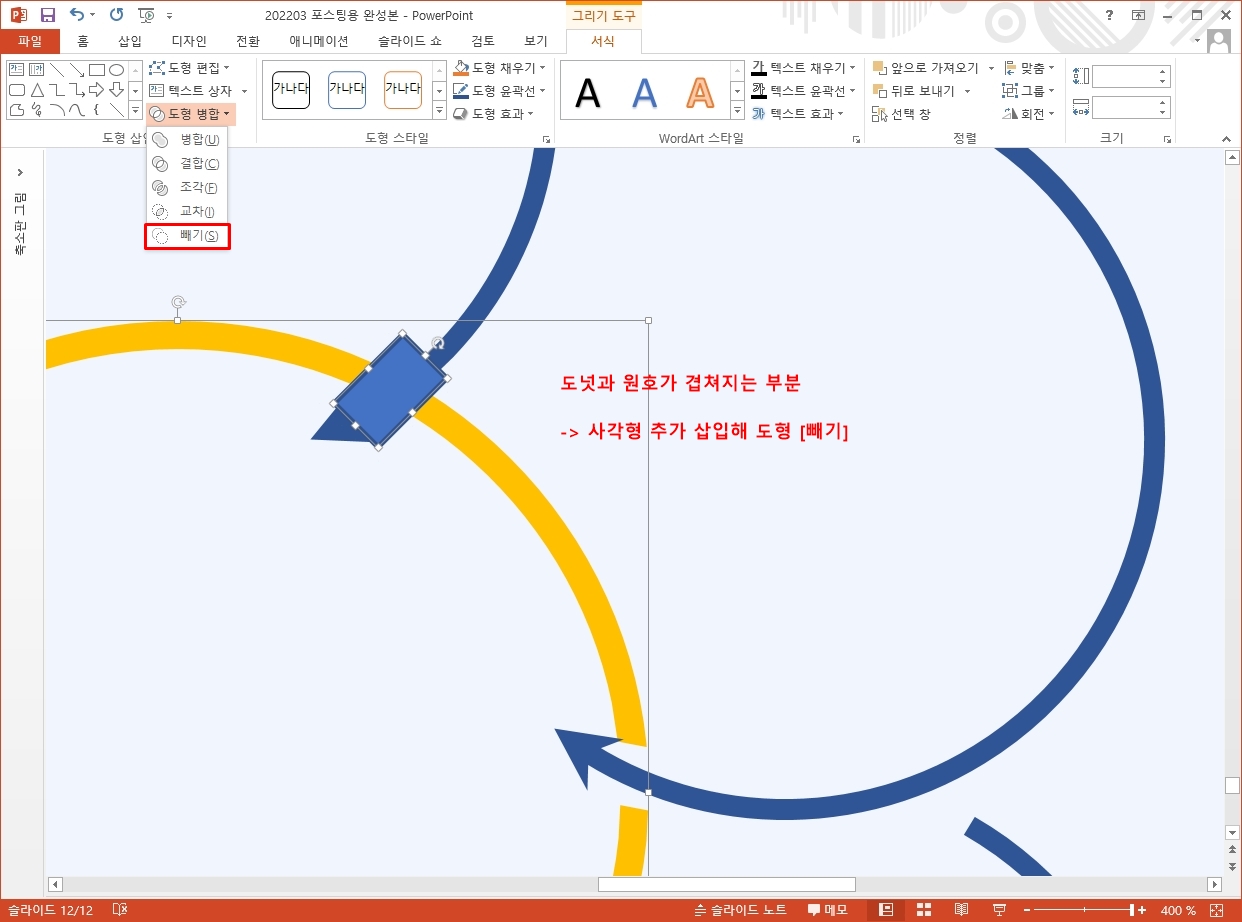Toggle slide notes (슬라이드 노트) pane

tap(740, 910)
